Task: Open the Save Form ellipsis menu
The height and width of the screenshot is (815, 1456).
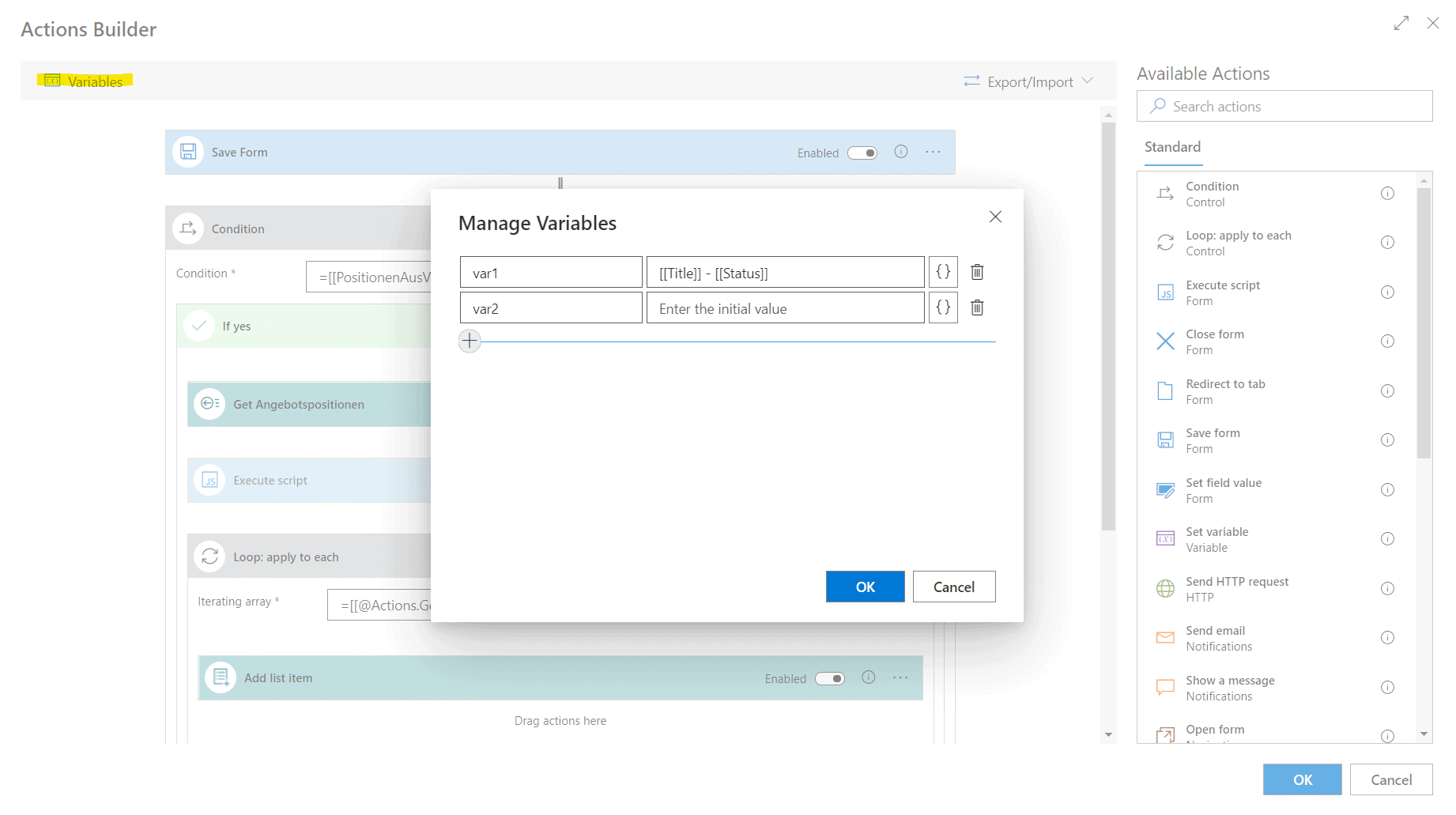Action: 933,152
